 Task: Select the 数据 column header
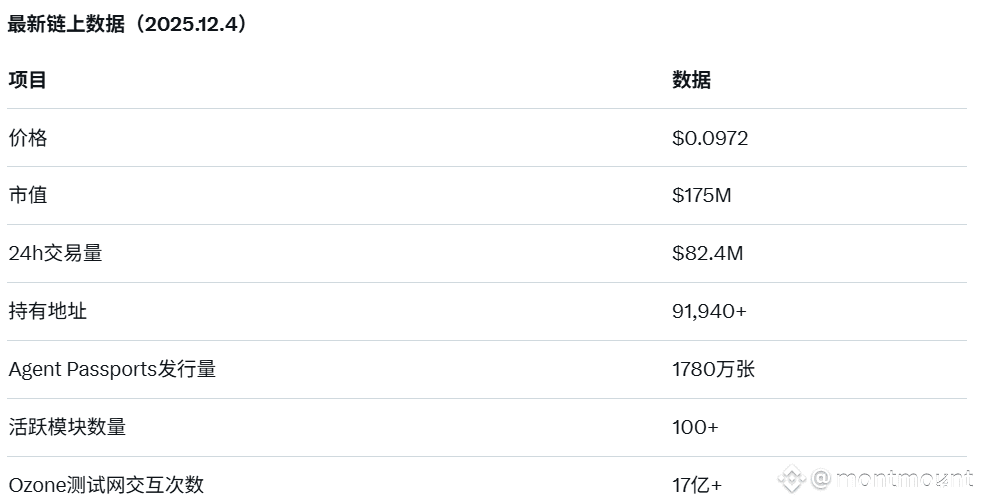coord(691,80)
